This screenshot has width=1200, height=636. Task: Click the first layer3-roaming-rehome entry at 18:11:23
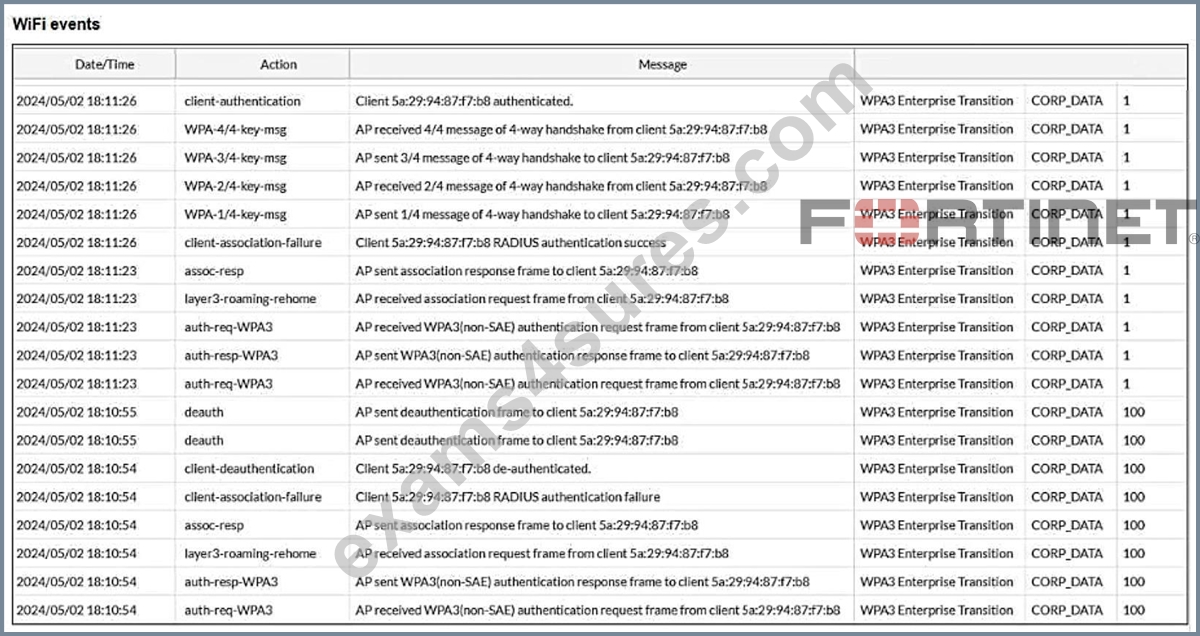click(250, 299)
